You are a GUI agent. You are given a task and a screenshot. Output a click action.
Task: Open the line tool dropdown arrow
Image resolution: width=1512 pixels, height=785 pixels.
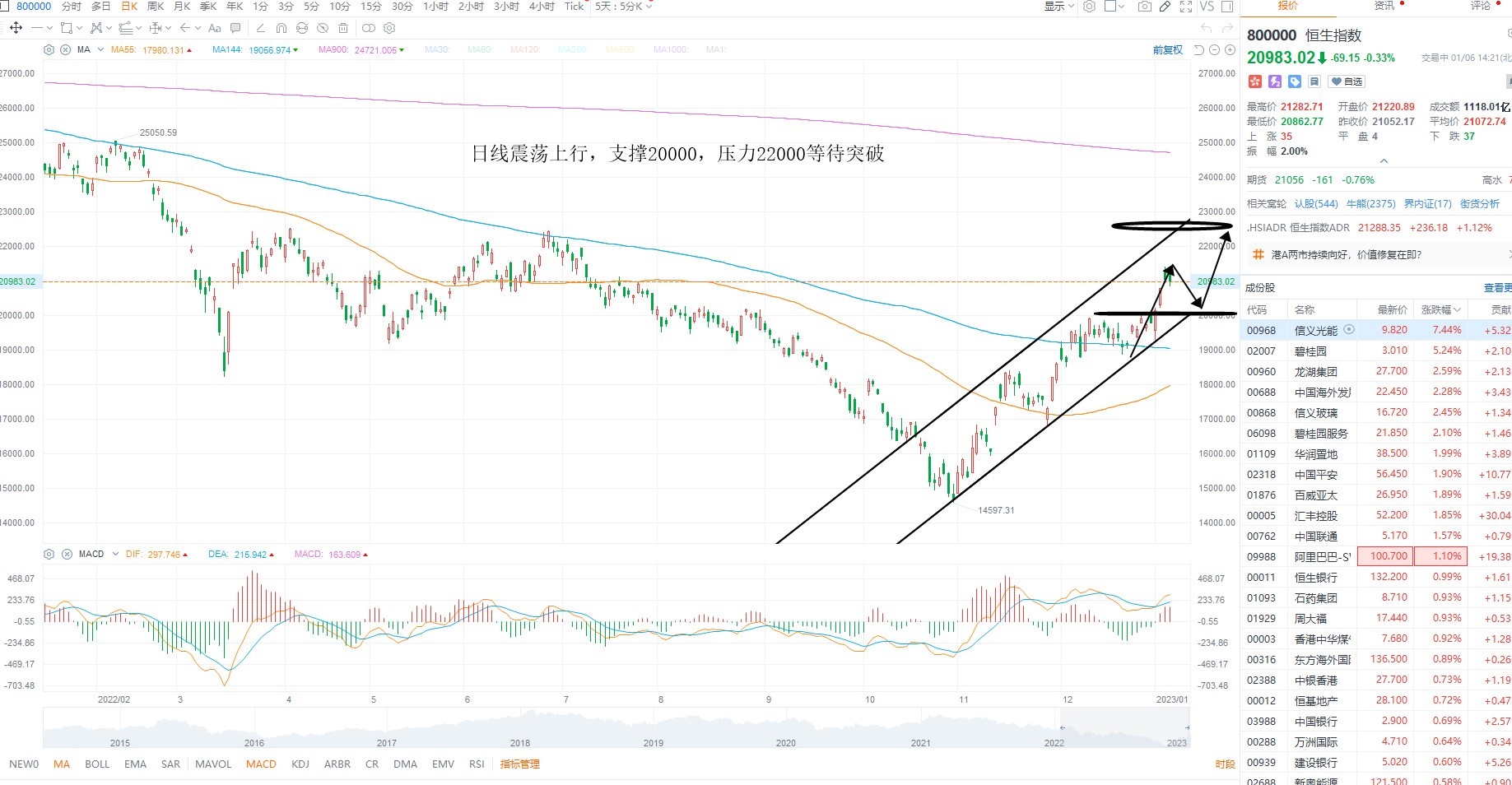pos(49,28)
